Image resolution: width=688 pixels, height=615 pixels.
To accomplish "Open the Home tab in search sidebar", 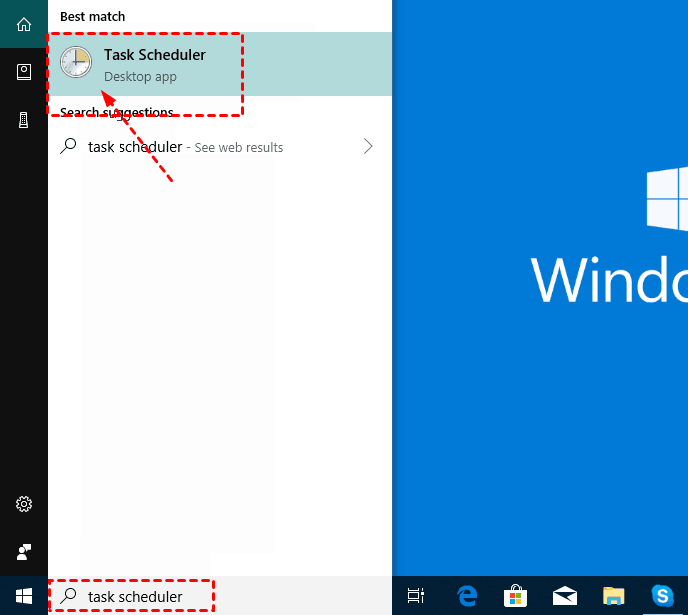I will 24,24.
